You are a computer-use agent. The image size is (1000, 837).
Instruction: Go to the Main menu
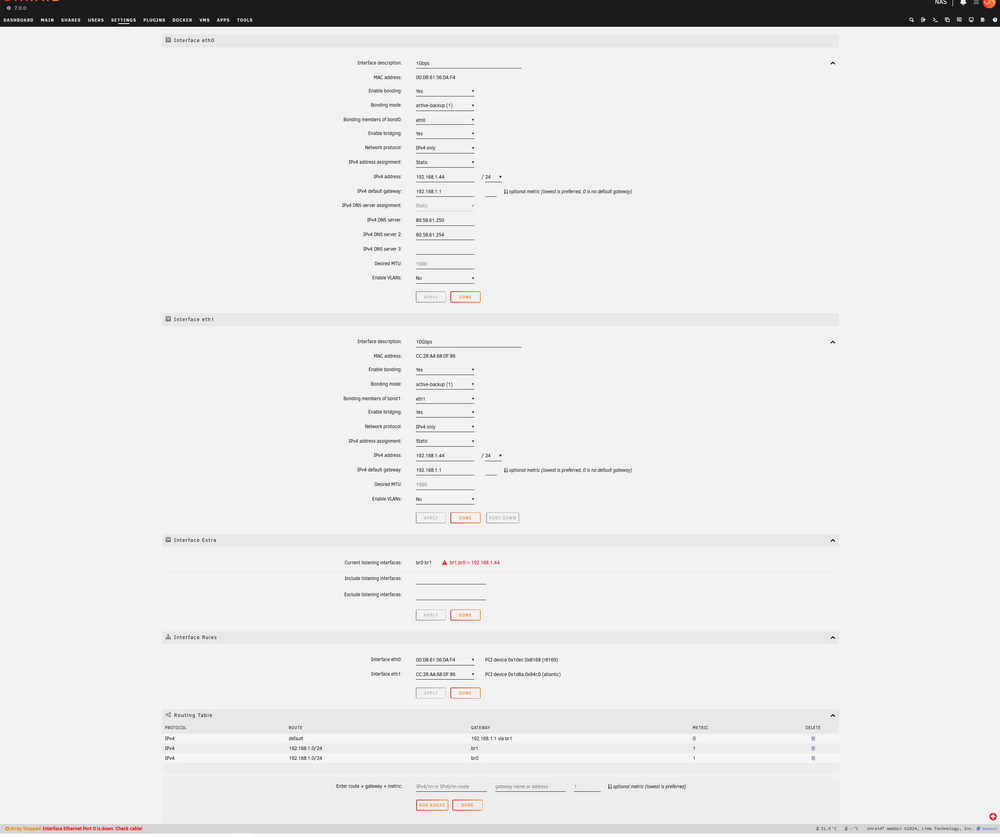coord(47,20)
